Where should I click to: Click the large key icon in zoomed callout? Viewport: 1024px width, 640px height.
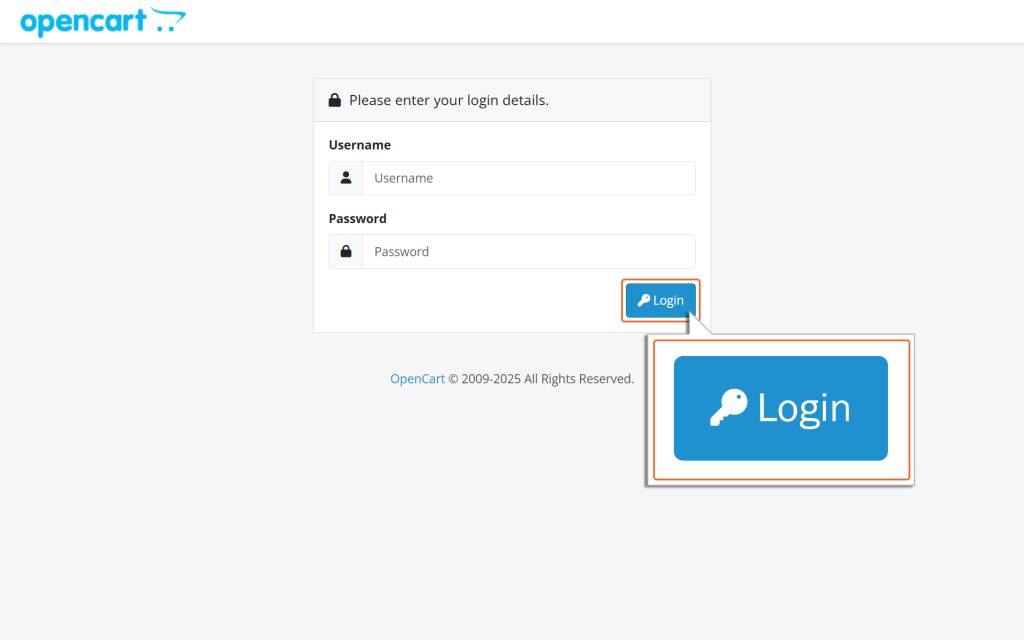(729, 408)
